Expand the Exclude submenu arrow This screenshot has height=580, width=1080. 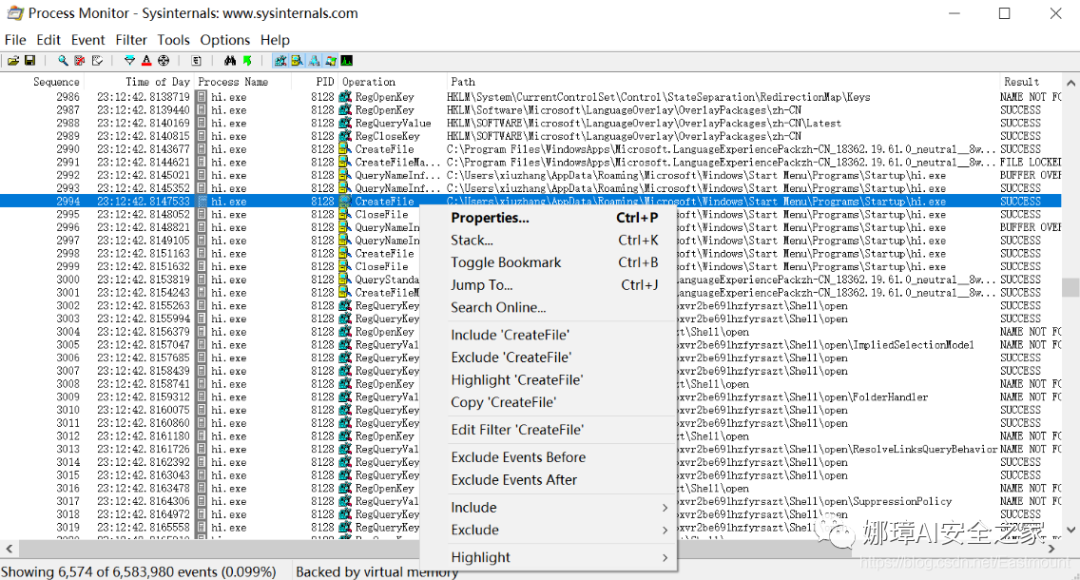point(665,530)
